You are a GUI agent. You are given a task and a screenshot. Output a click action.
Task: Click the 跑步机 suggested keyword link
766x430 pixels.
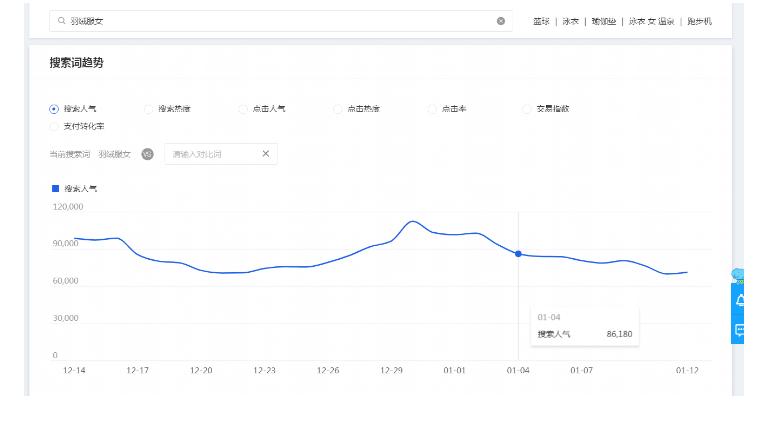[699, 21]
